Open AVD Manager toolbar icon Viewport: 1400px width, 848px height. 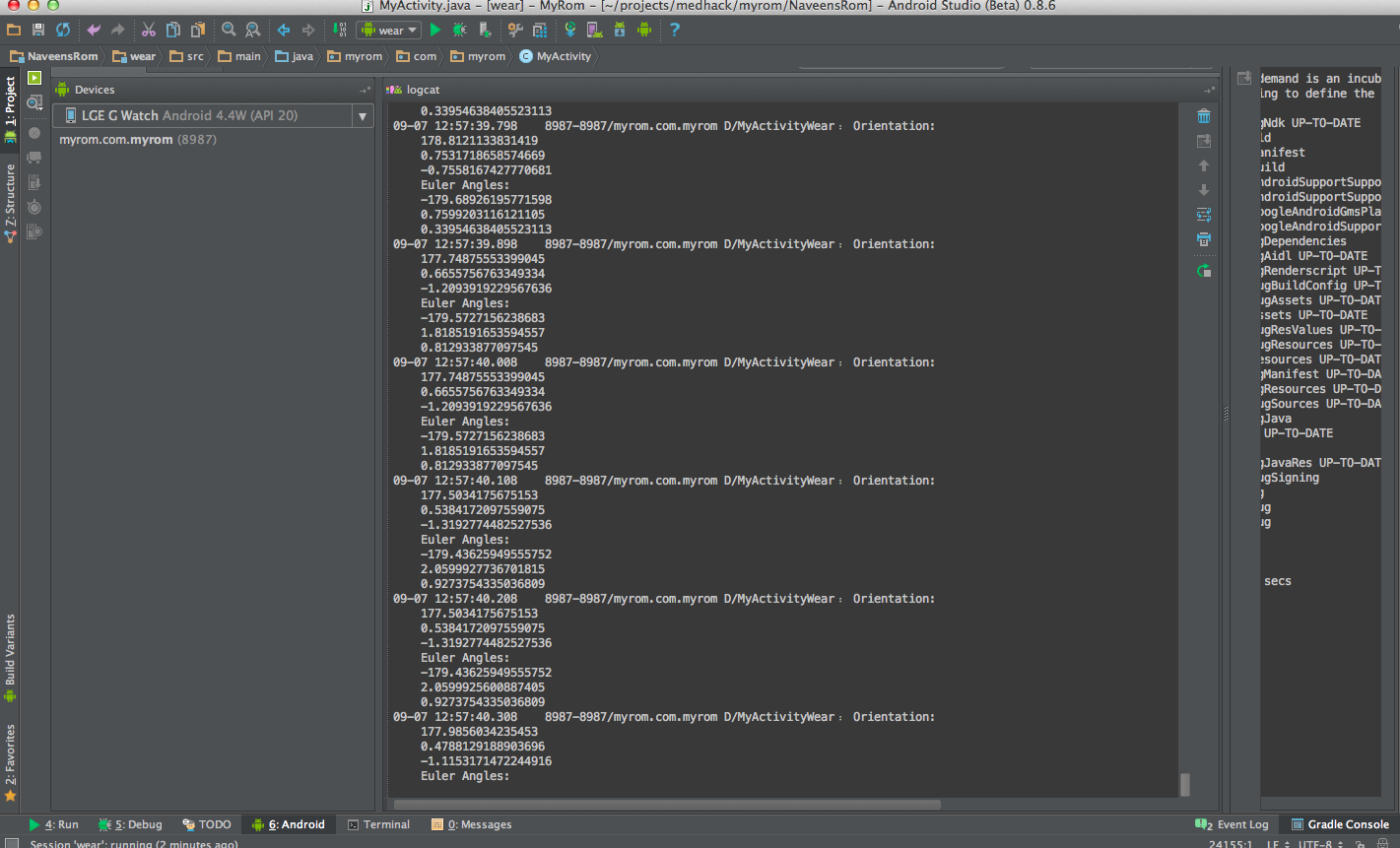coord(595,30)
